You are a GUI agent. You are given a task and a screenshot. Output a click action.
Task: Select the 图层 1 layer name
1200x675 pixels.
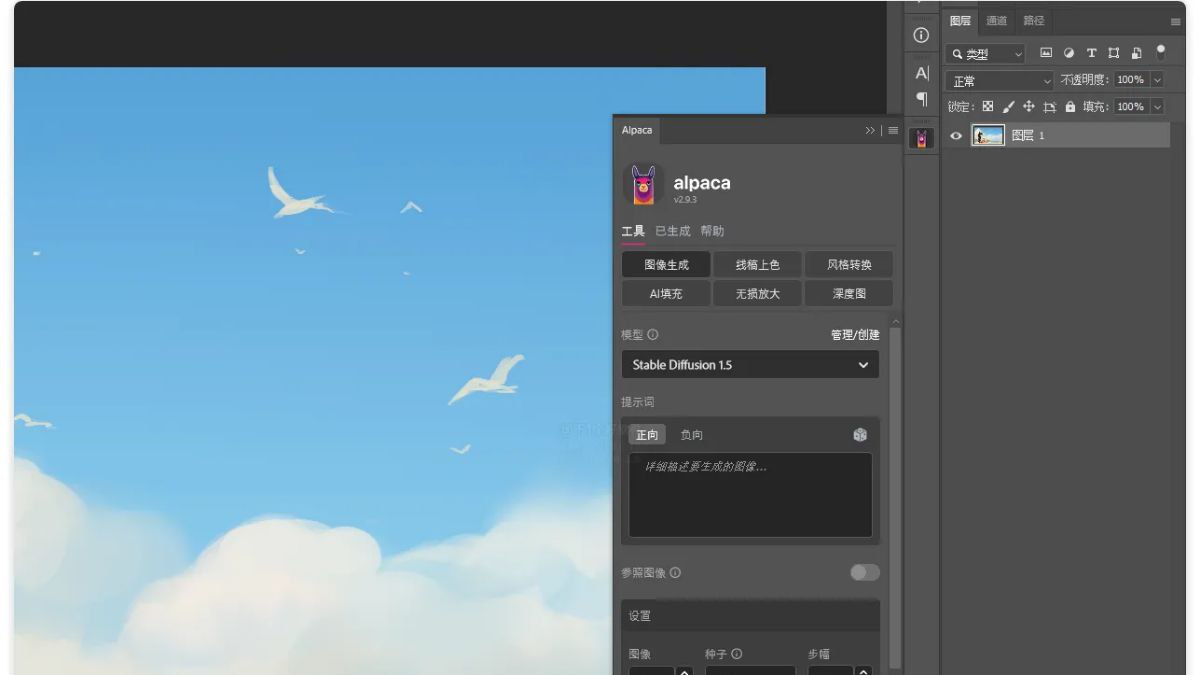tap(1028, 136)
